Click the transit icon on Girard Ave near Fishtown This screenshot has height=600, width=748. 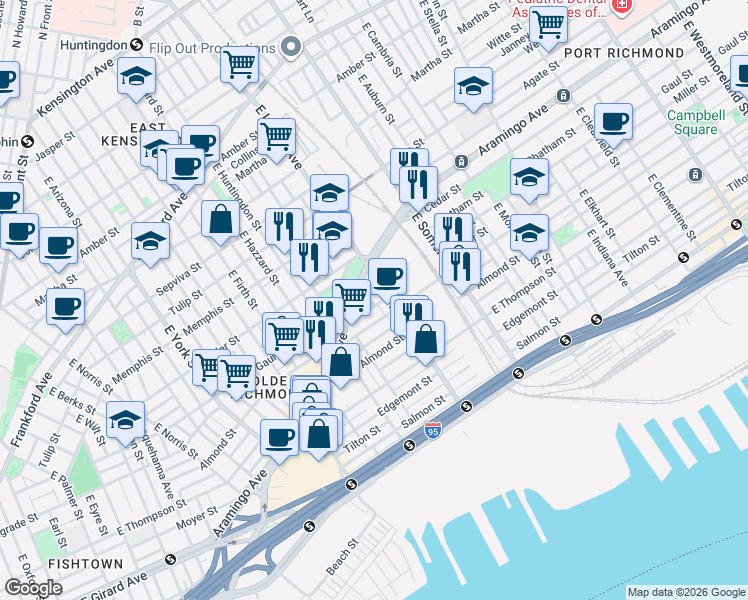170,559
